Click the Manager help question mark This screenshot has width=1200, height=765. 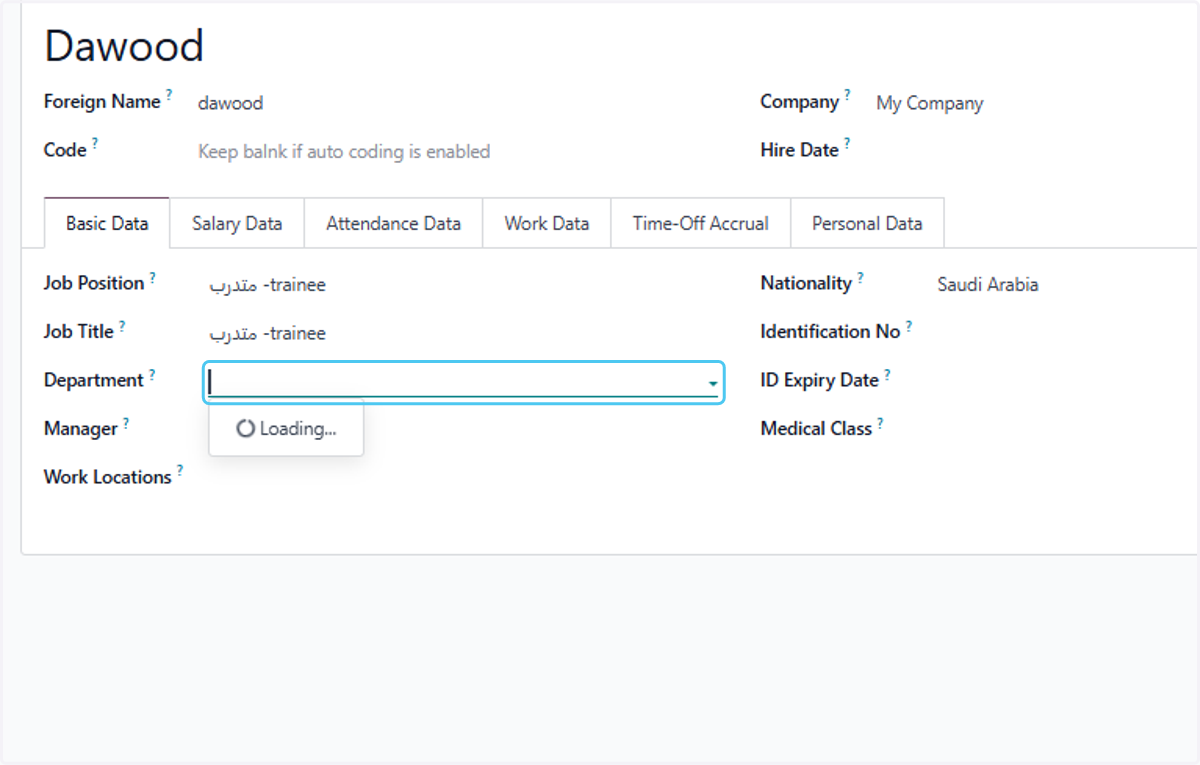coord(127,422)
